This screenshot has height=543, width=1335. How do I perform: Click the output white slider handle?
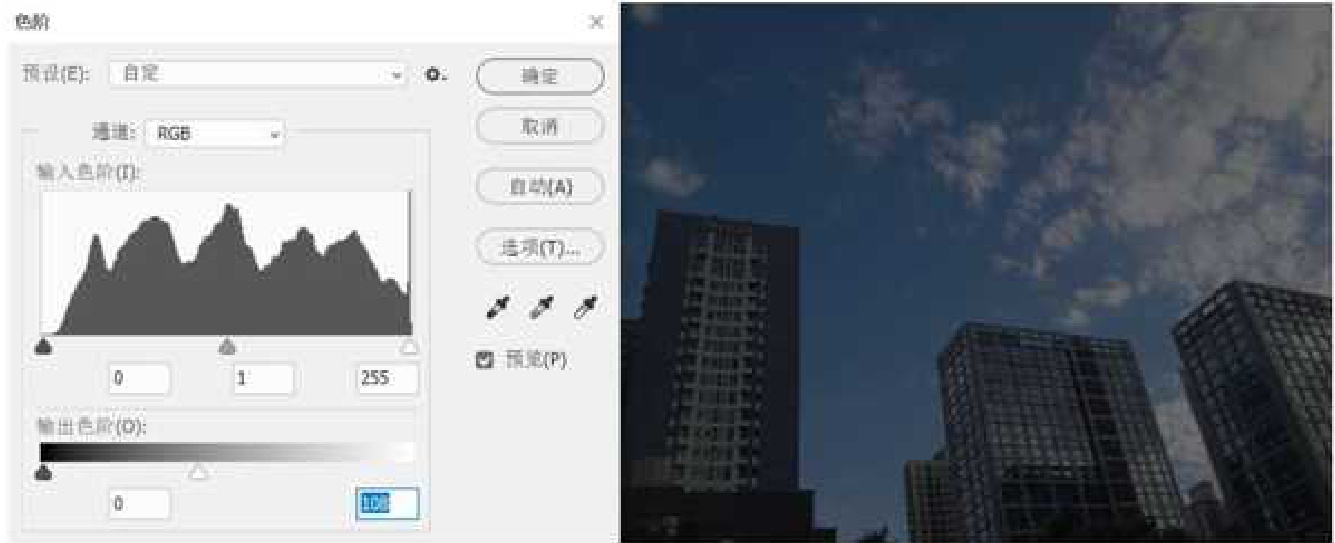click(200, 472)
